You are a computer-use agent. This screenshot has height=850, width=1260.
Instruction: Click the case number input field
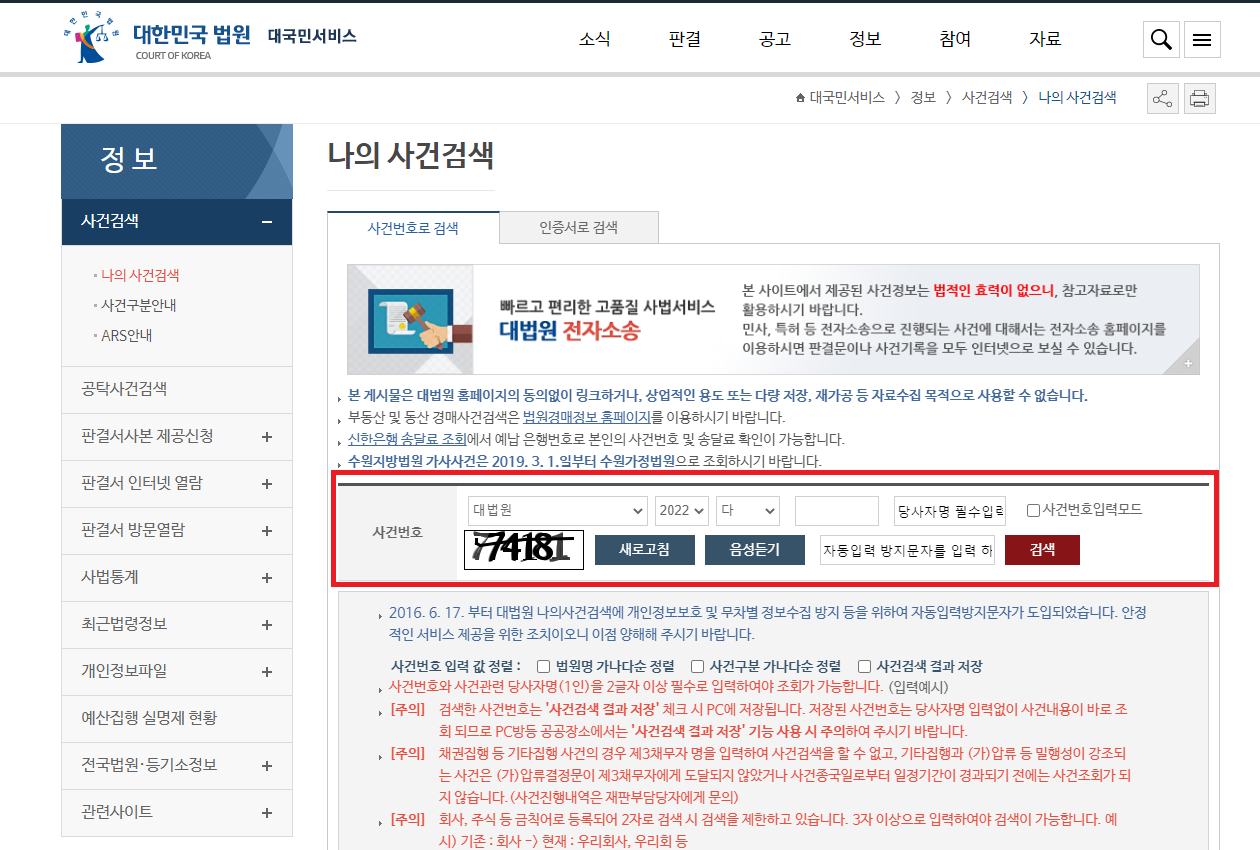[x=837, y=510]
